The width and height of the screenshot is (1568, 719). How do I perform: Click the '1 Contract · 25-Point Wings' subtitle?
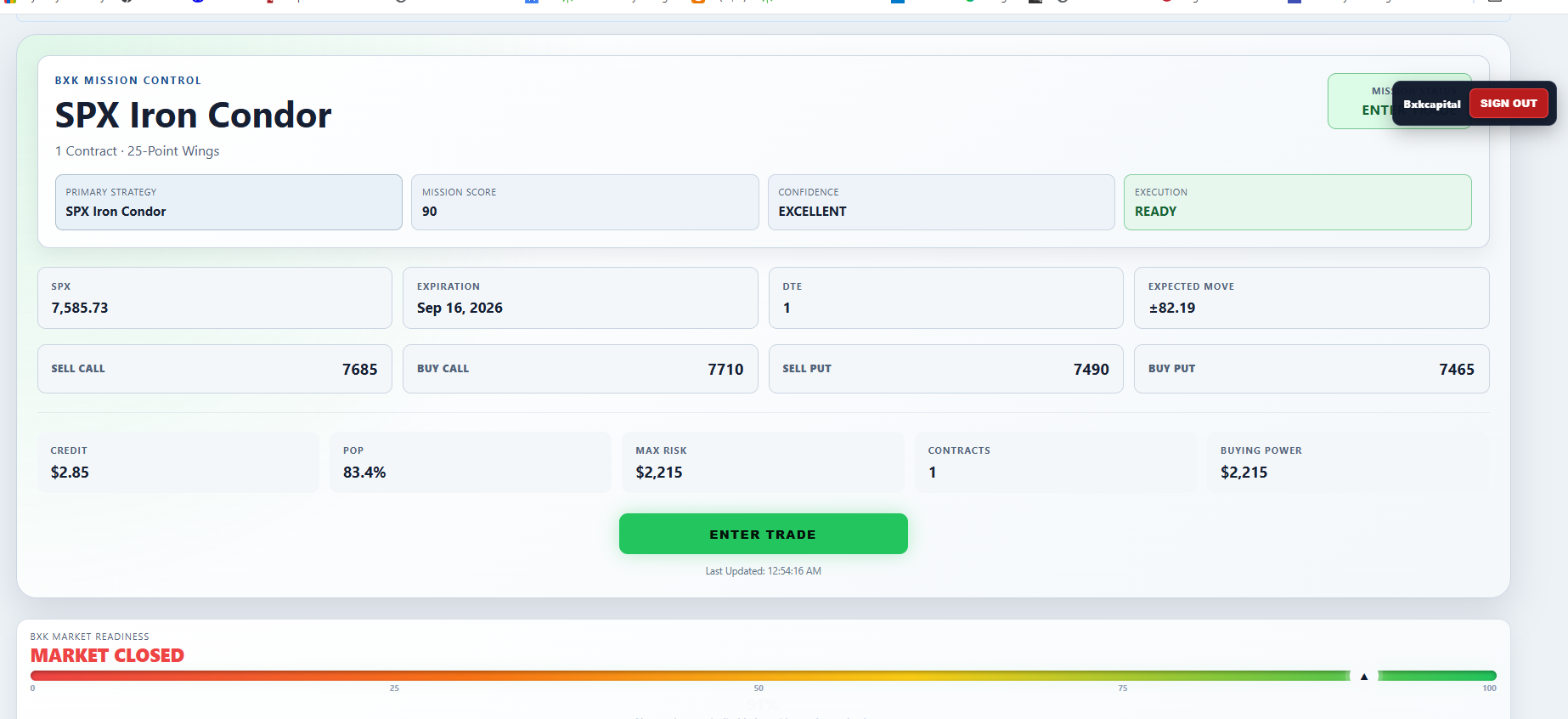click(x=137, y=151)
